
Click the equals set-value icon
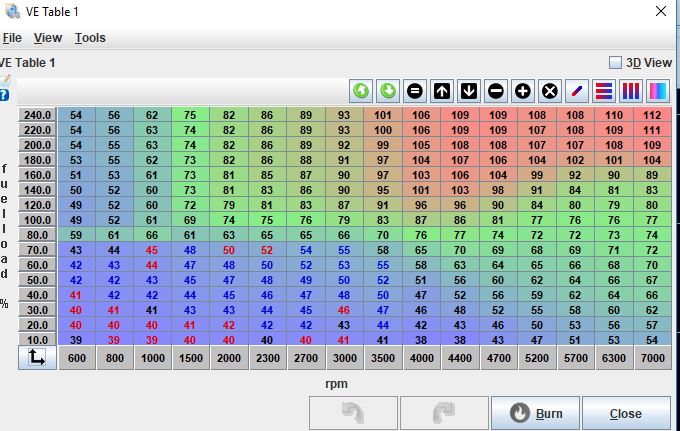pos(415,91)
